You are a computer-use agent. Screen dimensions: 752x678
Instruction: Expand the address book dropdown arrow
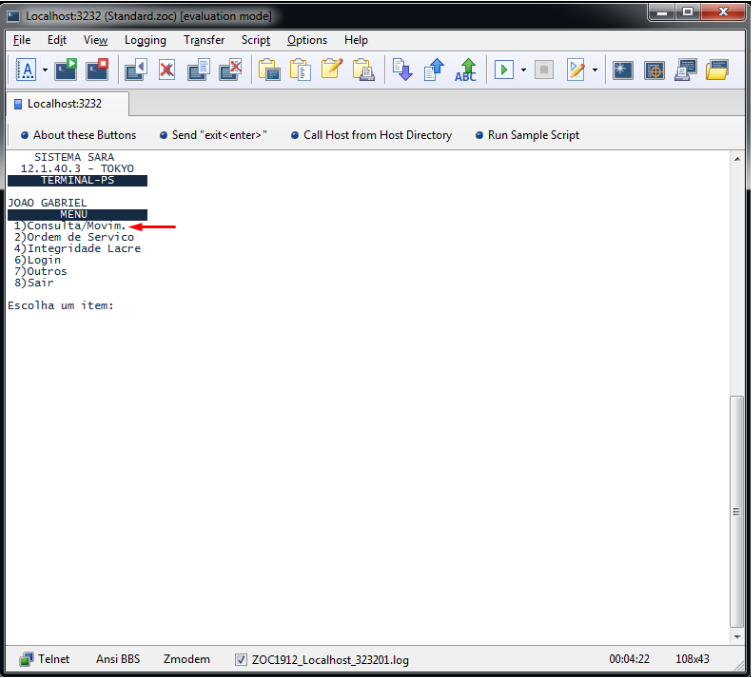pyautogui.click(x=45, y=70)
